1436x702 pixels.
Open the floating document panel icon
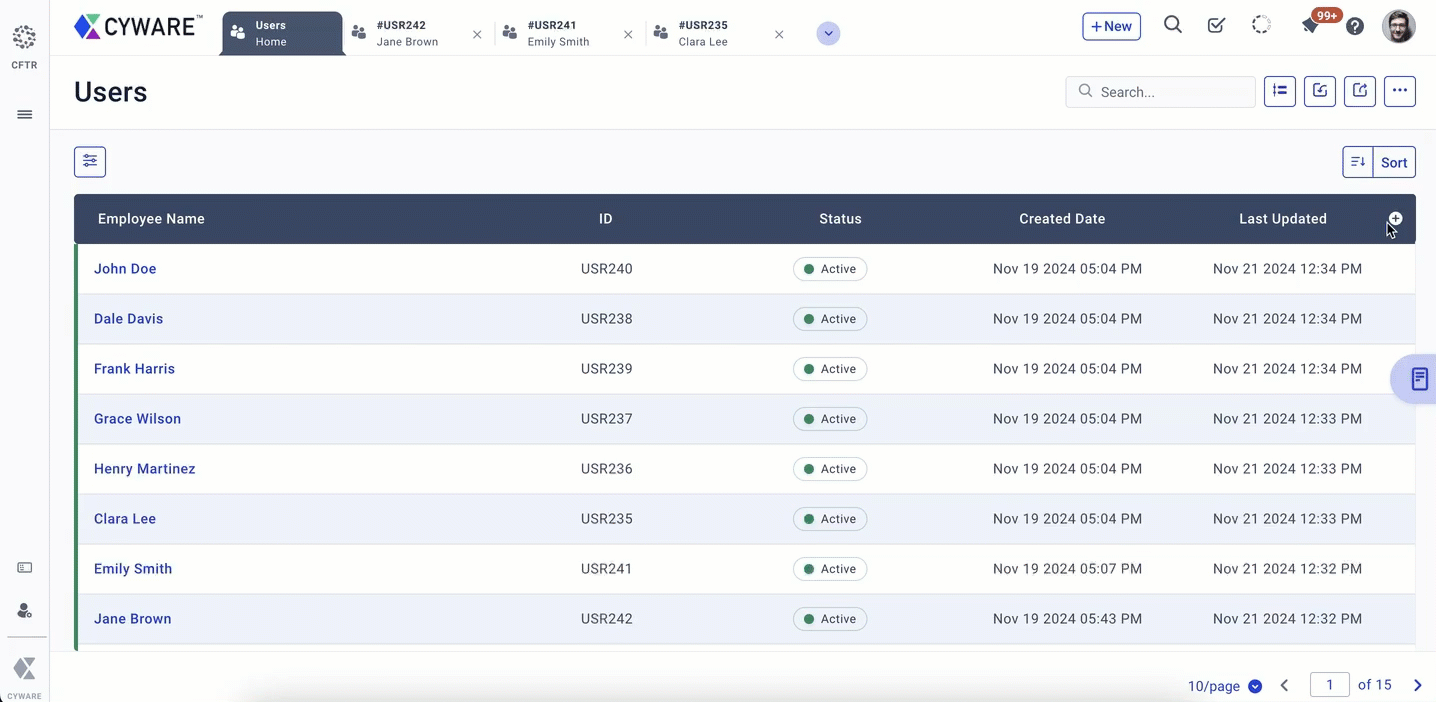1419,379
